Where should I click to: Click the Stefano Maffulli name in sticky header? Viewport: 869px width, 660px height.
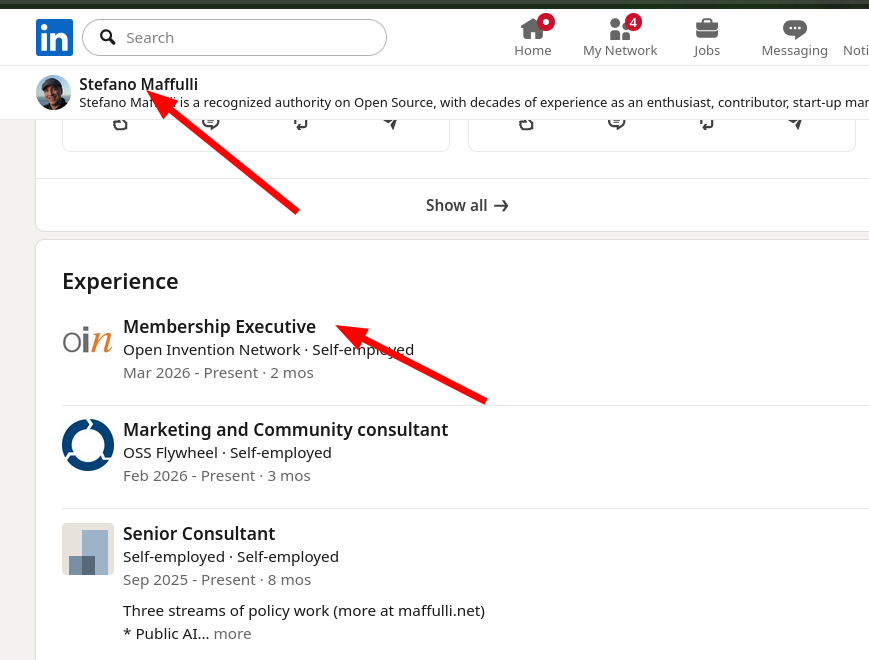(139, 84)
